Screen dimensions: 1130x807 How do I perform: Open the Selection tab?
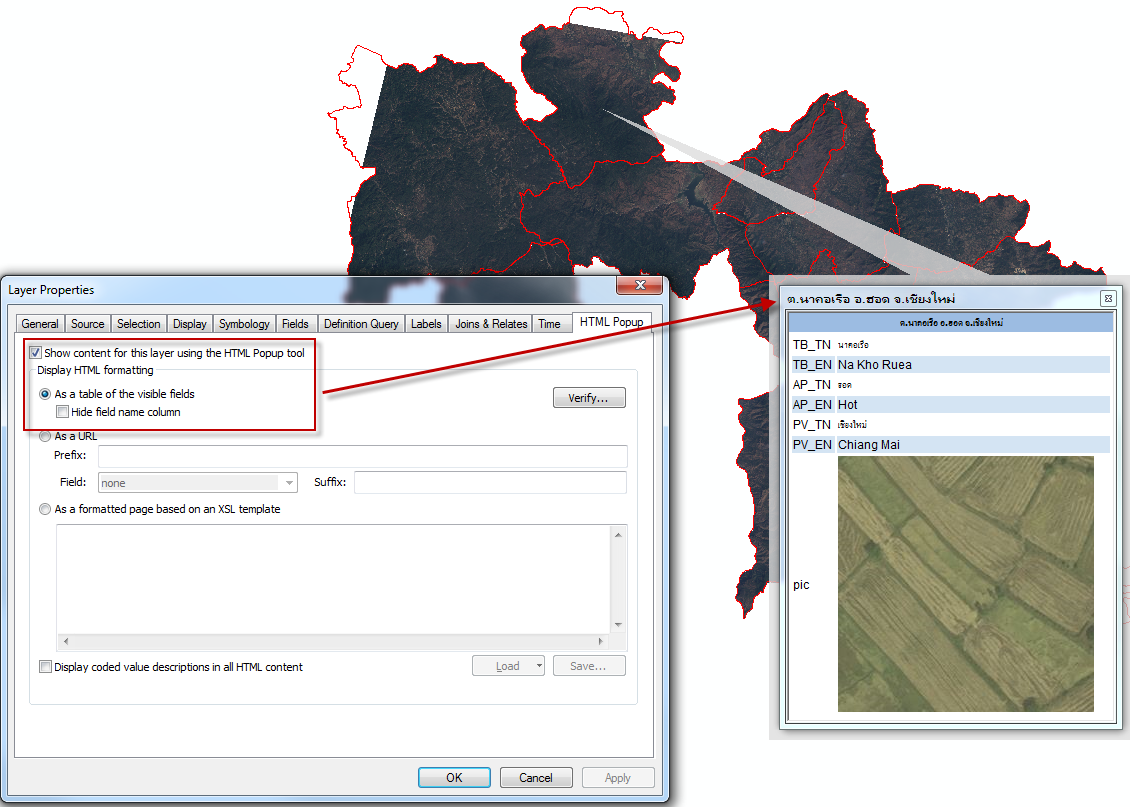pyautogui.click(x=138, y=324)
